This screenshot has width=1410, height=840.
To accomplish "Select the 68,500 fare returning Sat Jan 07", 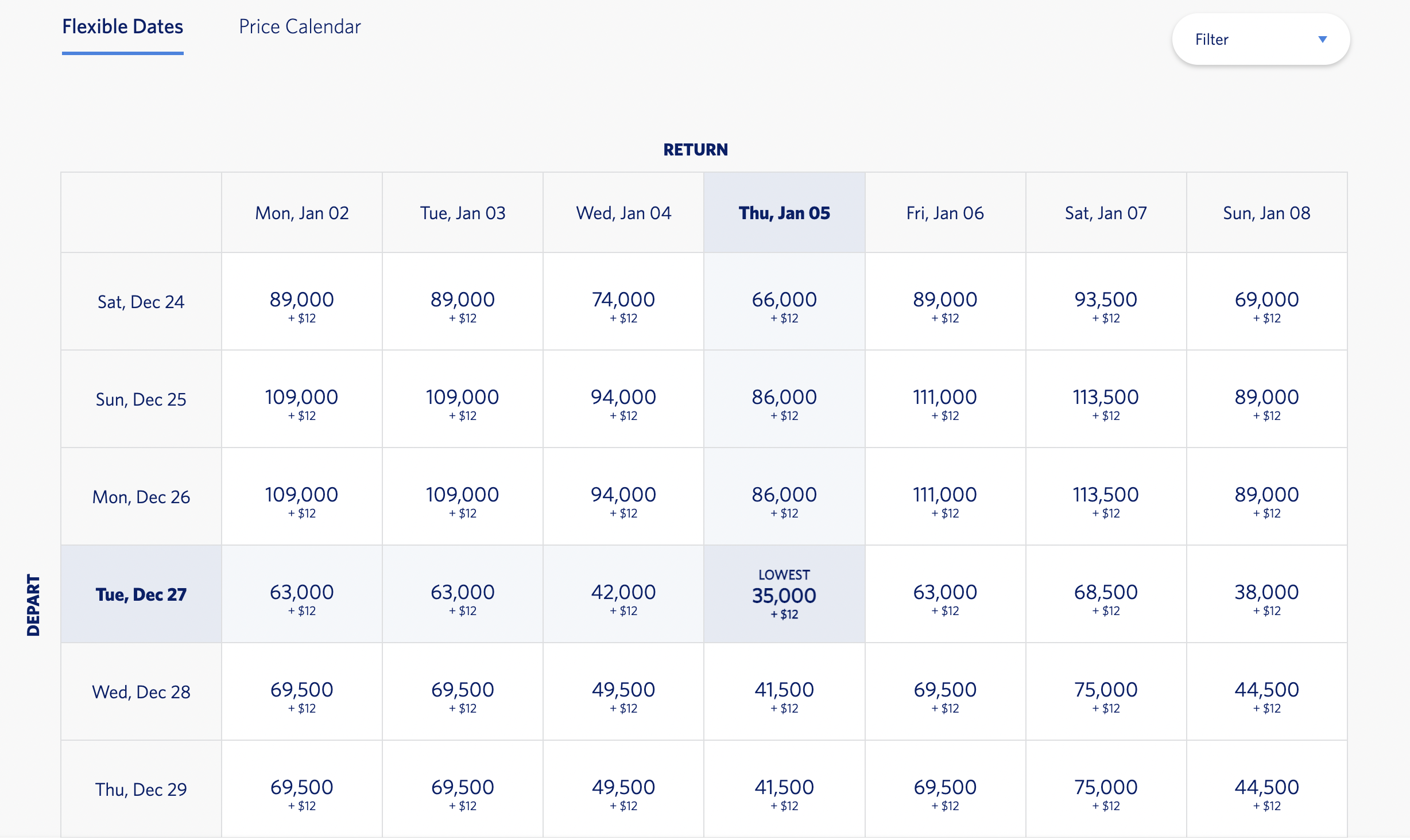I will (1105, 594).
